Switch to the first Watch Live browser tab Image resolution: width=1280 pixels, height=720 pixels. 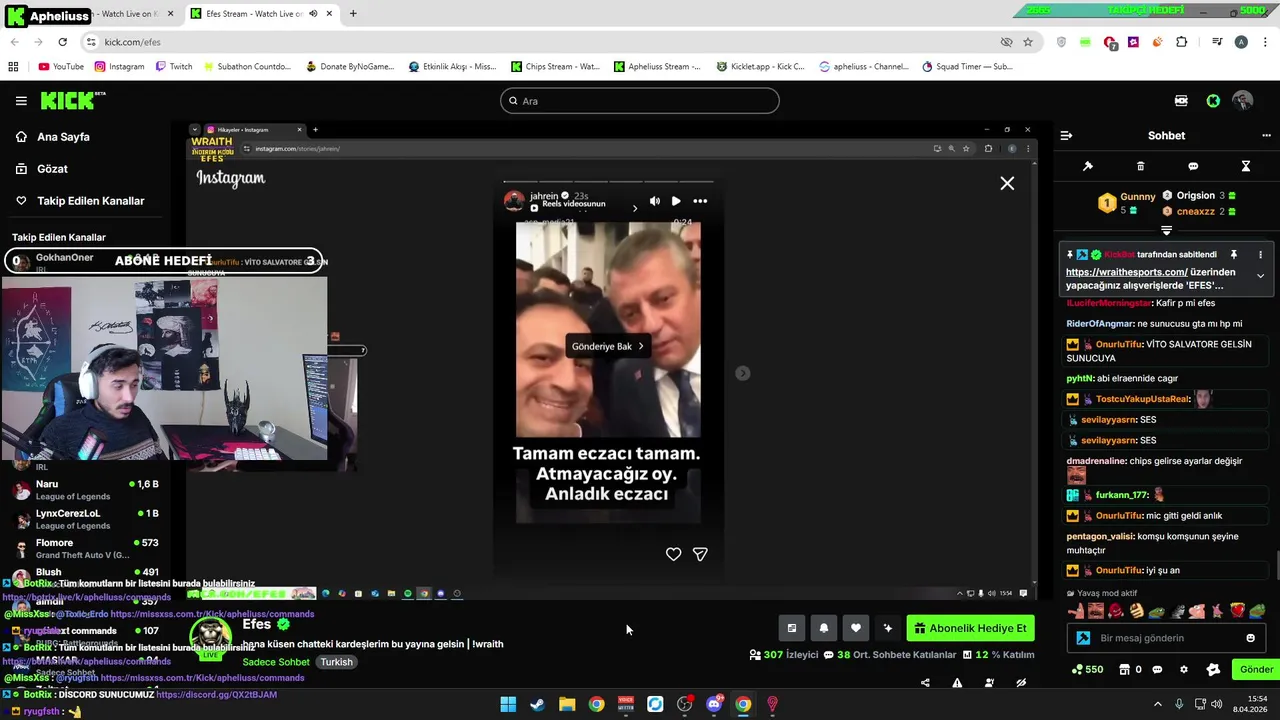(95, 14)
